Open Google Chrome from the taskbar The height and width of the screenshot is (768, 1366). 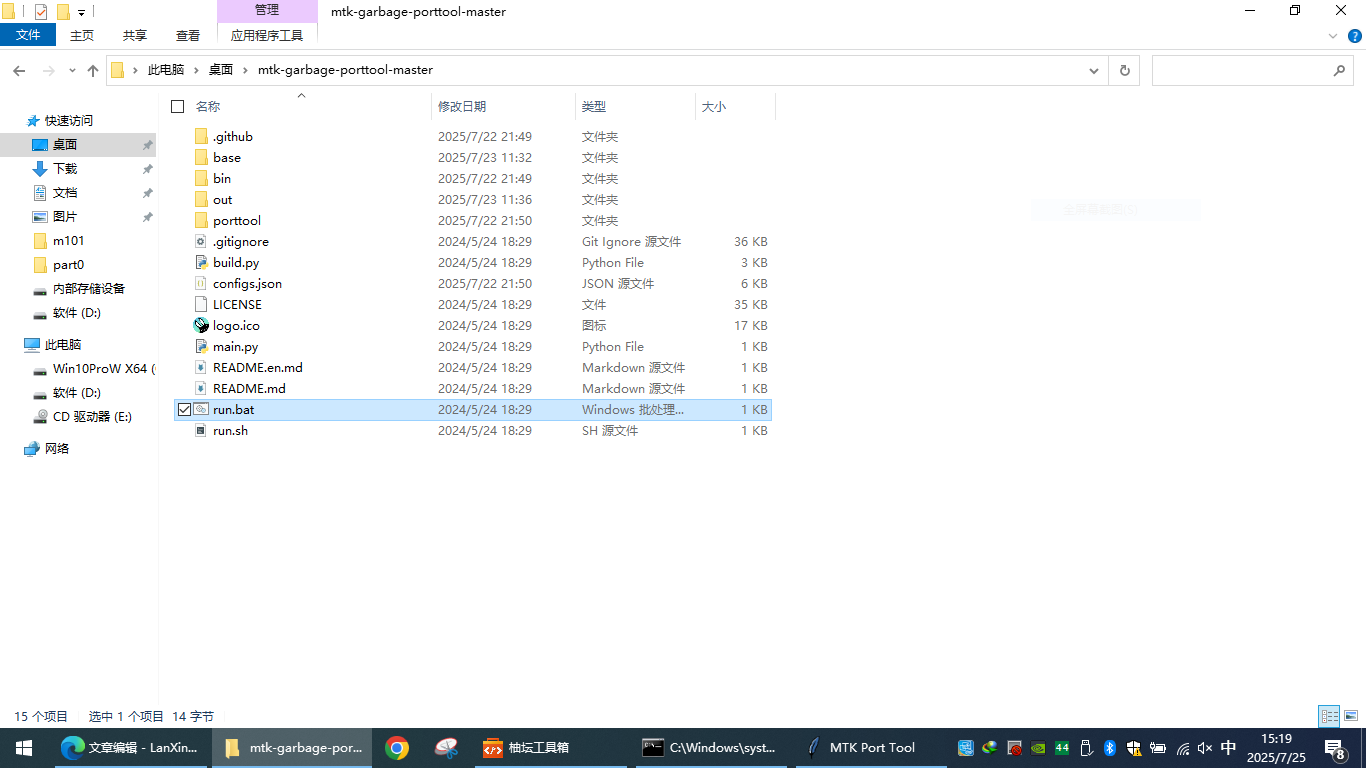(397, 748)
